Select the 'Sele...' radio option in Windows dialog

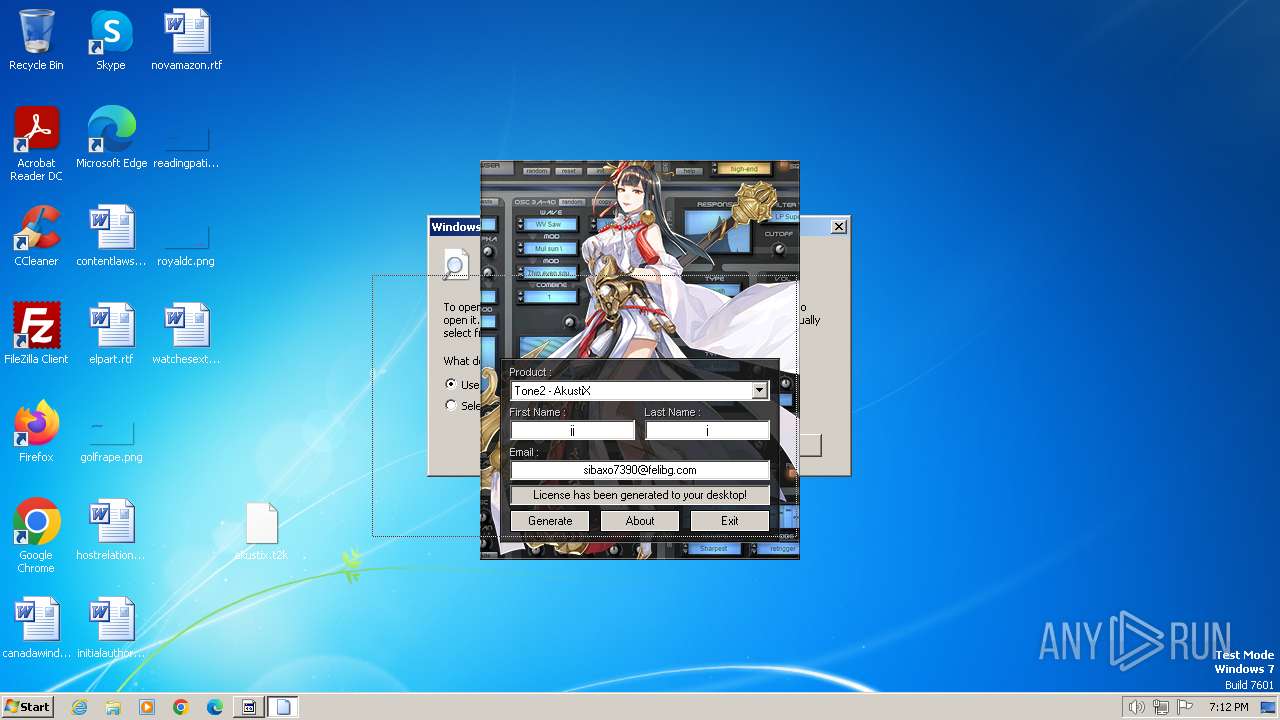click(451, 405)
